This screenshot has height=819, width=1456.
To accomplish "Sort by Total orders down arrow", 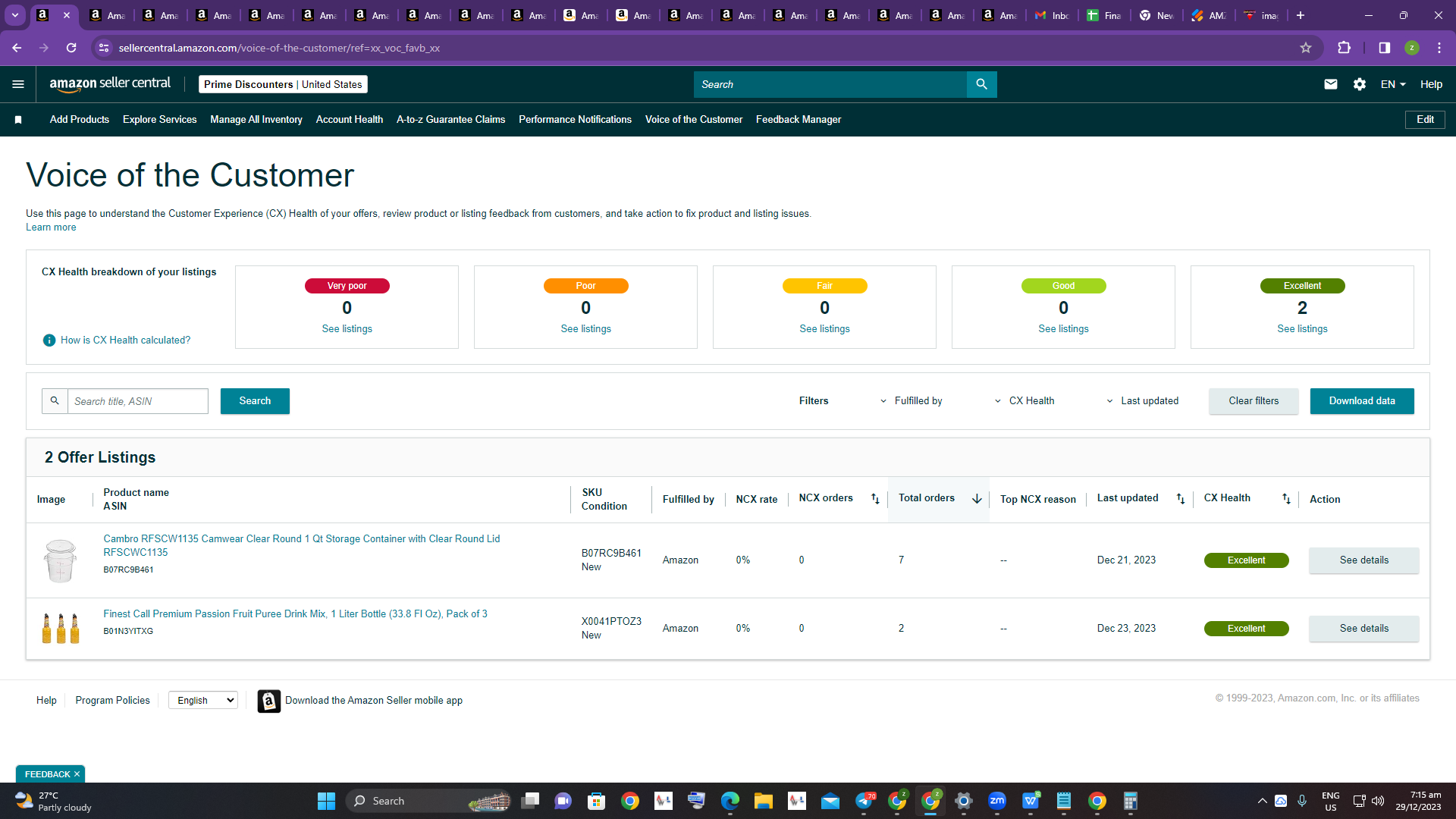I will click(977, 498).
